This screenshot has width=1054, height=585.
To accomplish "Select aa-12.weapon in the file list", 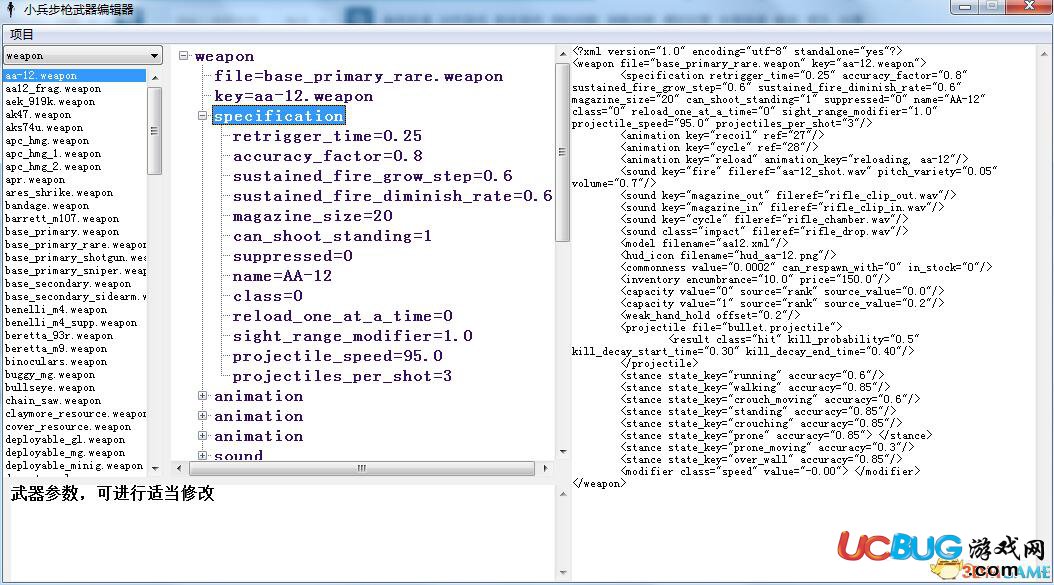I will [x=75, y=75].
